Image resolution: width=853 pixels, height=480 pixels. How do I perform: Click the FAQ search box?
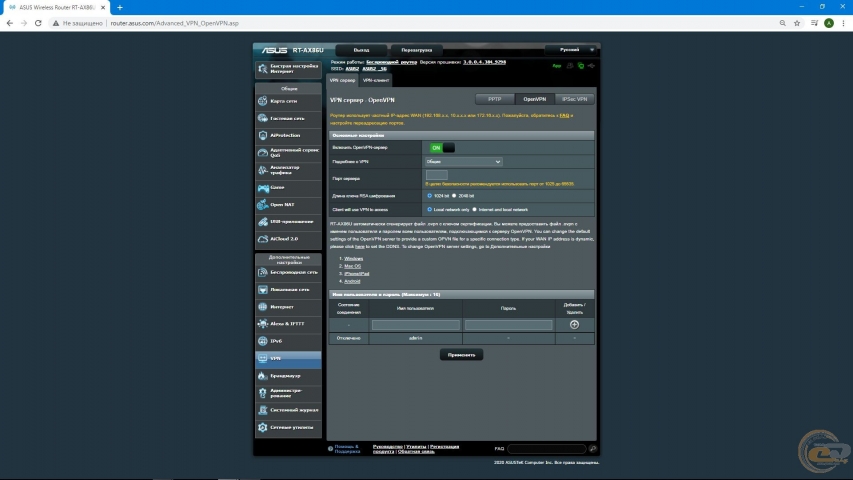(x=547, y=448)
